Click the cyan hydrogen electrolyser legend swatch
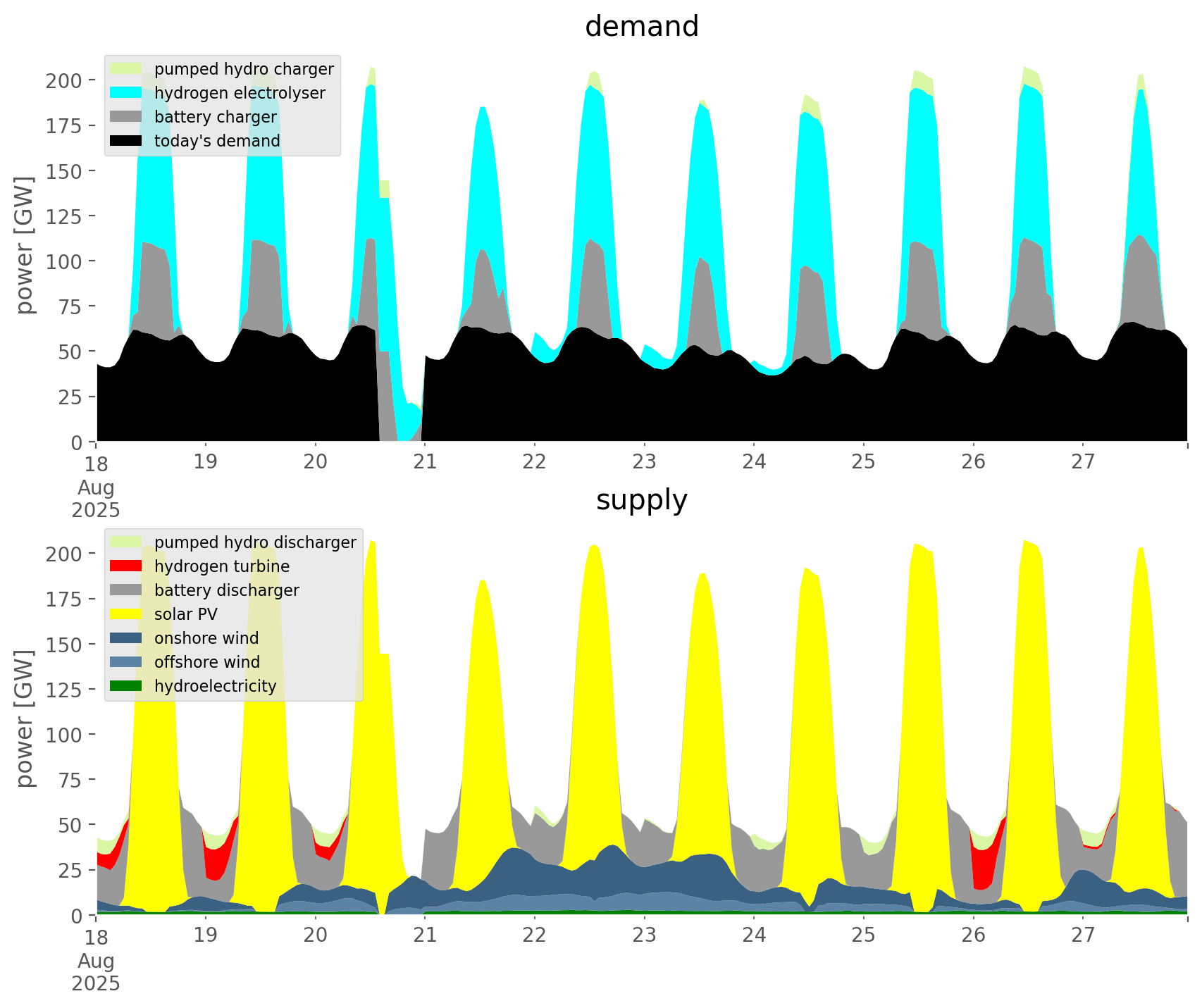 pos(126,93)
